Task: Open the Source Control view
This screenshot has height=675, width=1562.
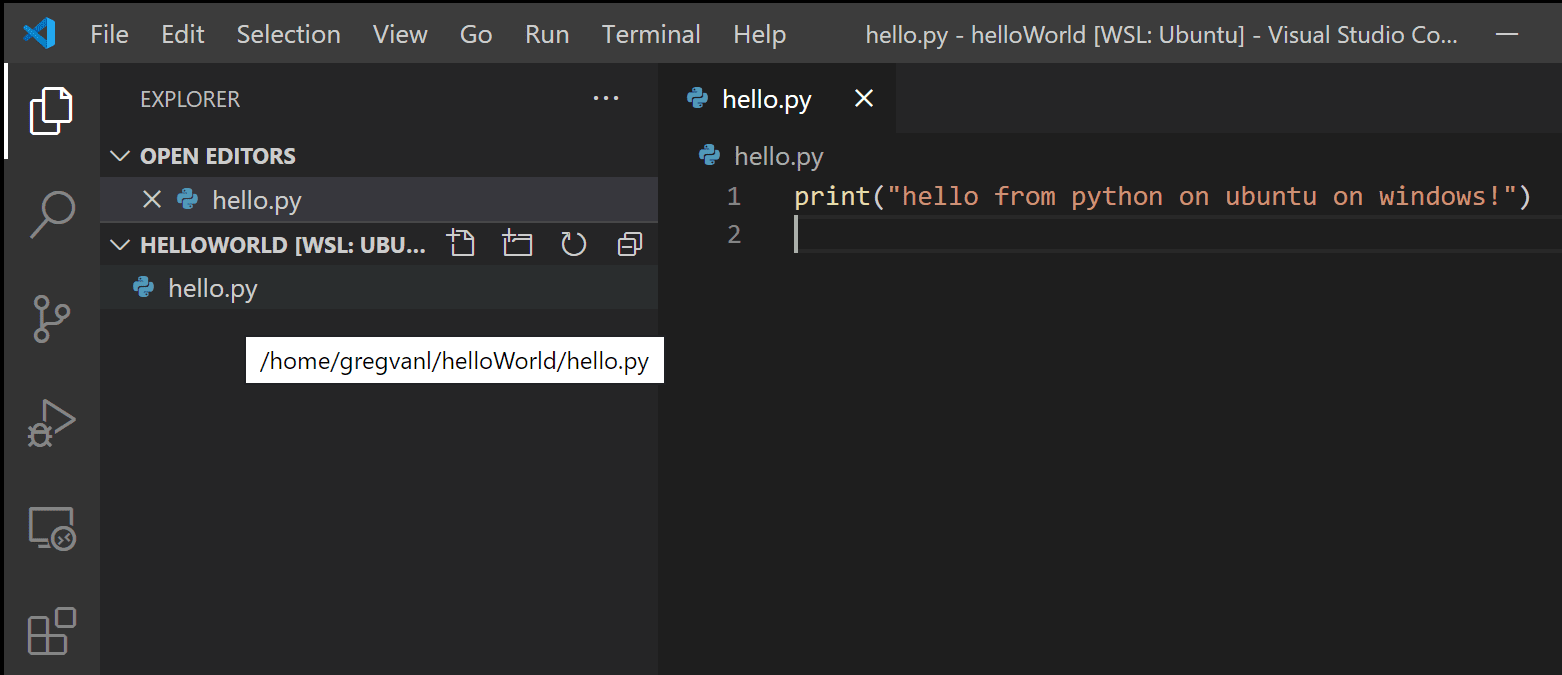Action: point(50,319)
